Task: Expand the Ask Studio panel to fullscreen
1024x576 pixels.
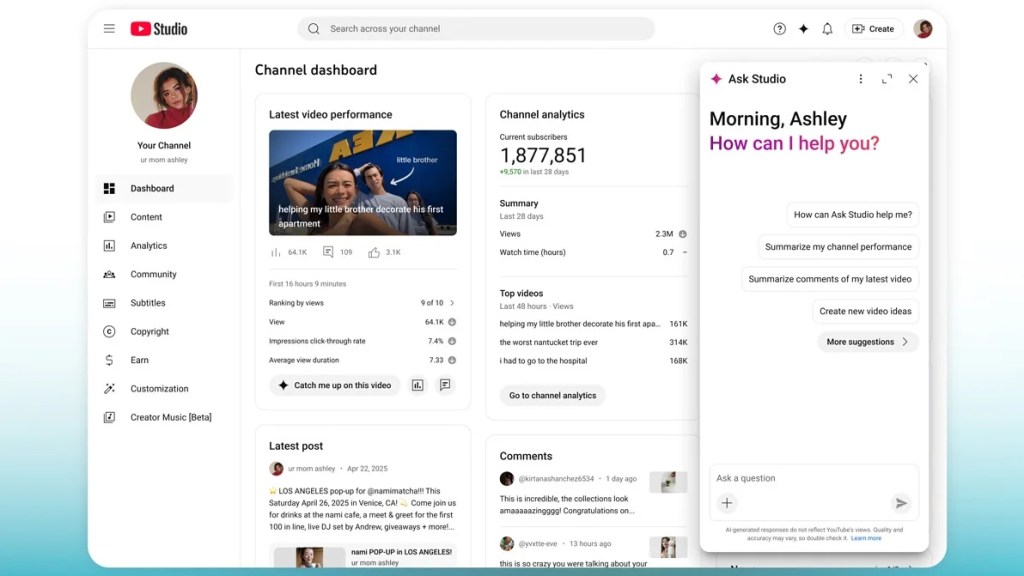Action: (887, 79)
